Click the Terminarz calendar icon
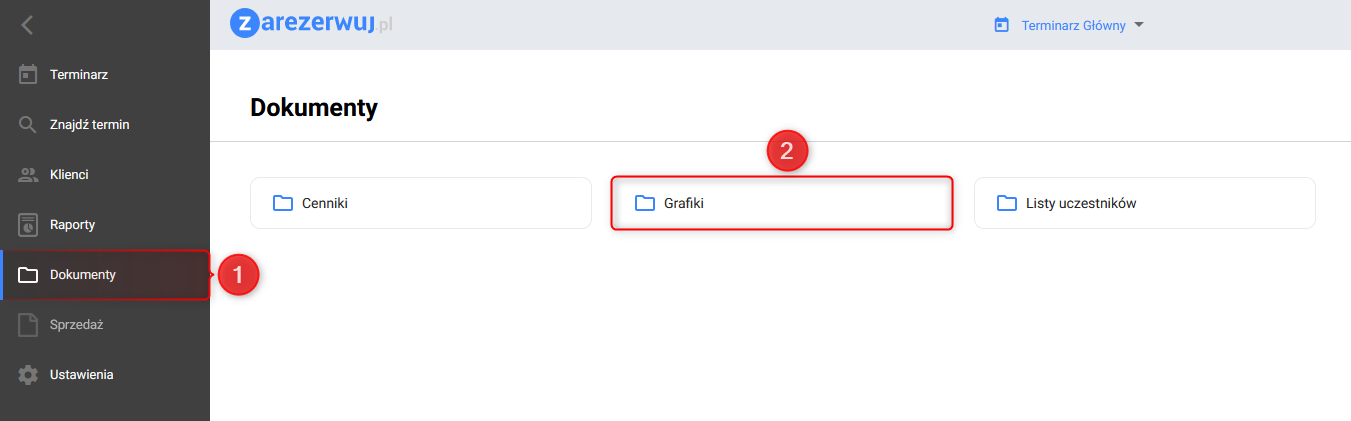This screenshot has width=1351, height=421. [x=28, y=75]
